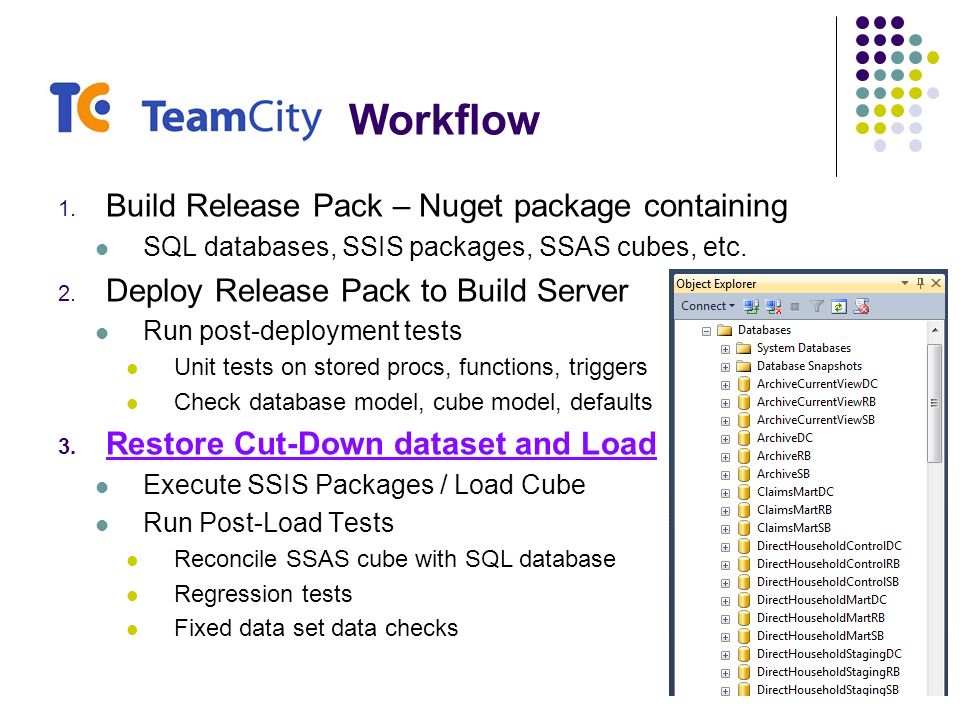
Task: Click the Object Explorer vertical scrollbar thumb
Action: [x=934, y=403]
